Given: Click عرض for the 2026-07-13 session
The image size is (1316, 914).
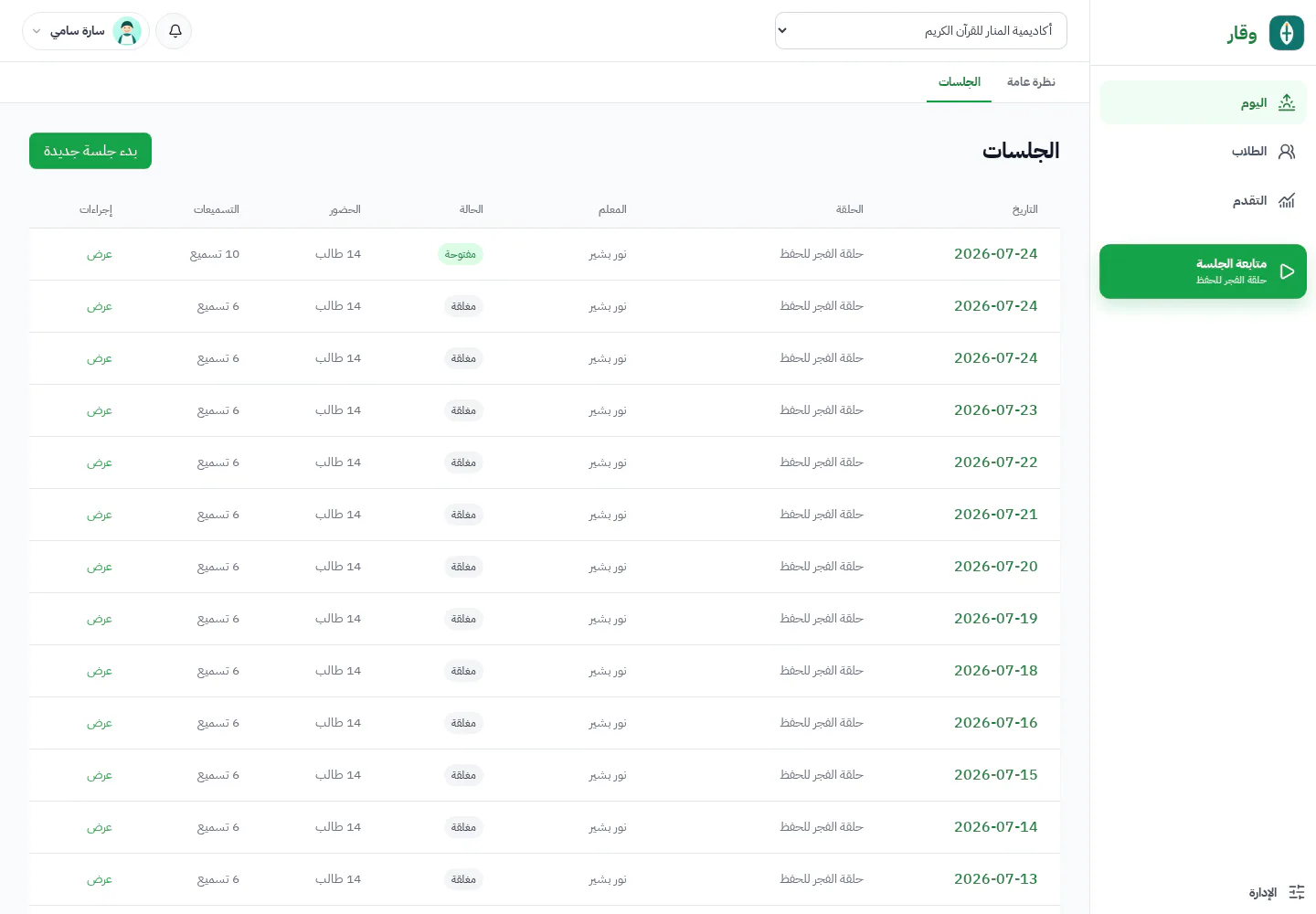Looking at the screenshot, I should click(x=99, y=879).
